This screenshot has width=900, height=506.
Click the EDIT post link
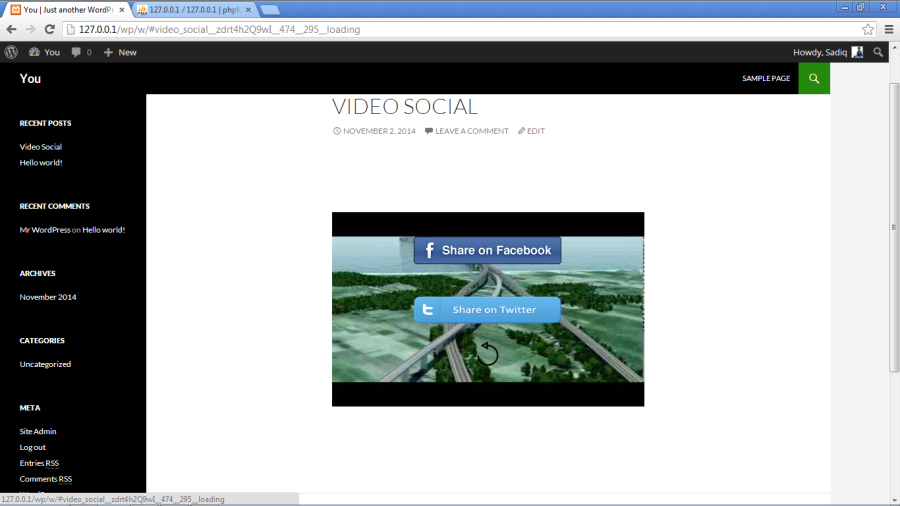tap(536, 131)
